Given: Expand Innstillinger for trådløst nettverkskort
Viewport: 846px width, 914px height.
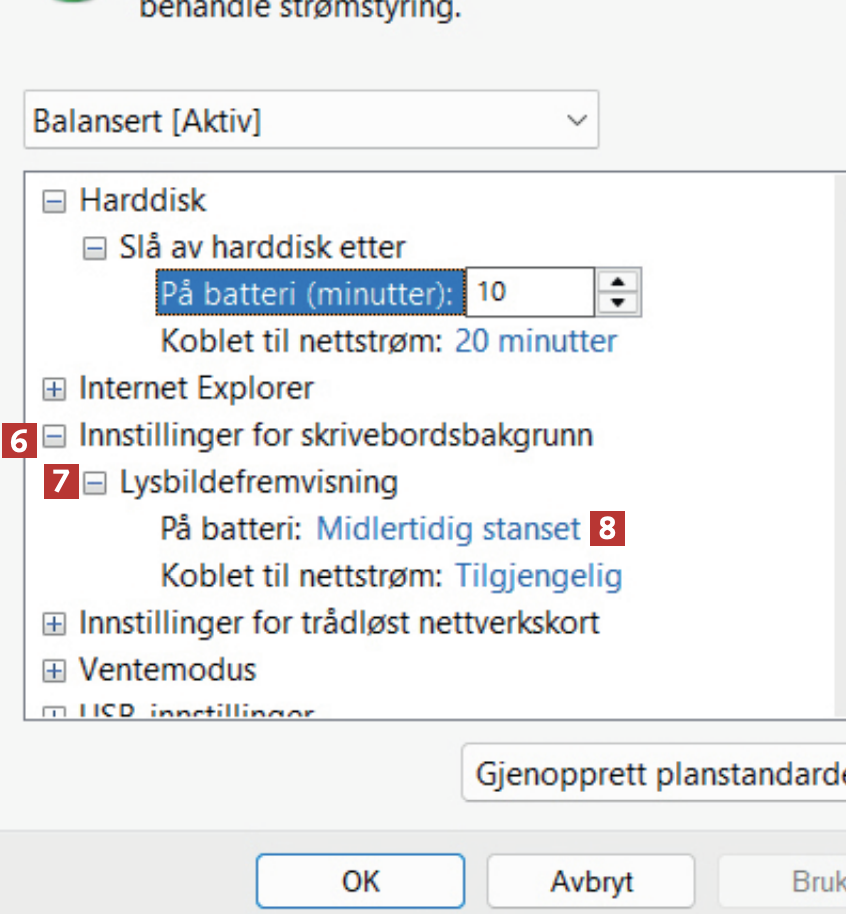Looking at the screenshot, I should click(x=55, y=625).
